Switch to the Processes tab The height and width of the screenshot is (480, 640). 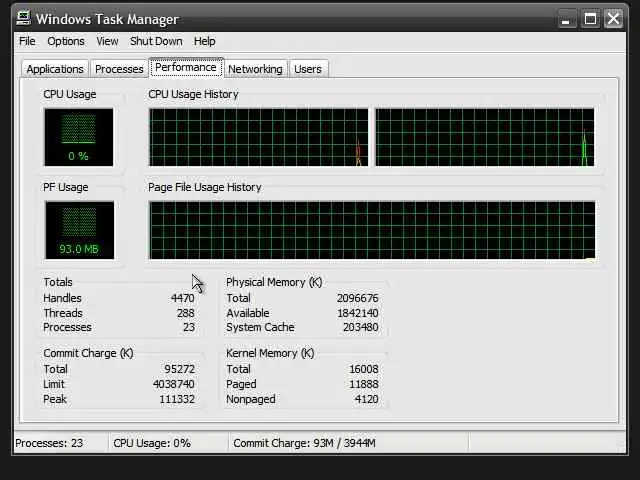(x=119, y=69)
